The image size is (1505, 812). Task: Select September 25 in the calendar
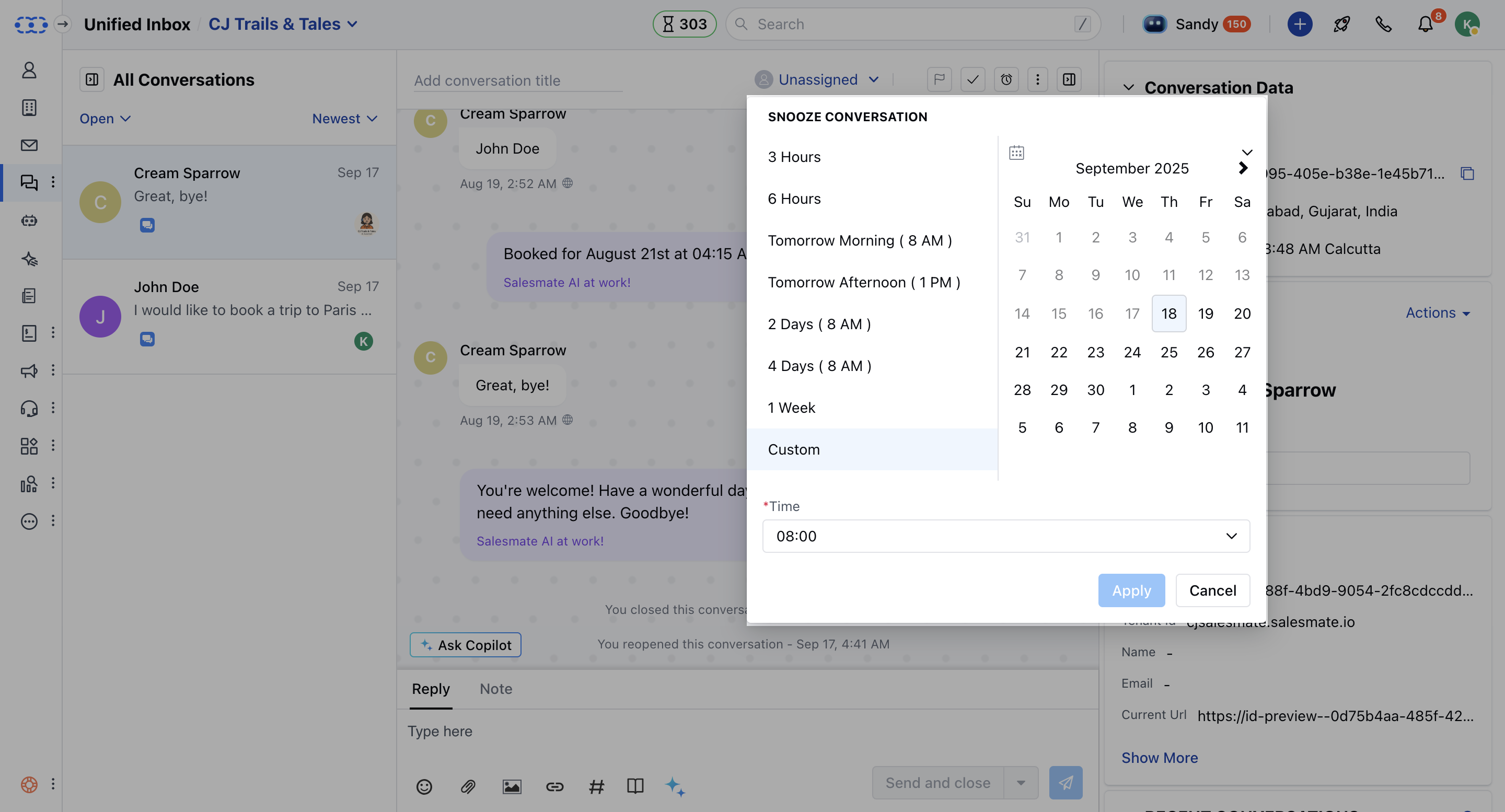point(1168,352)
